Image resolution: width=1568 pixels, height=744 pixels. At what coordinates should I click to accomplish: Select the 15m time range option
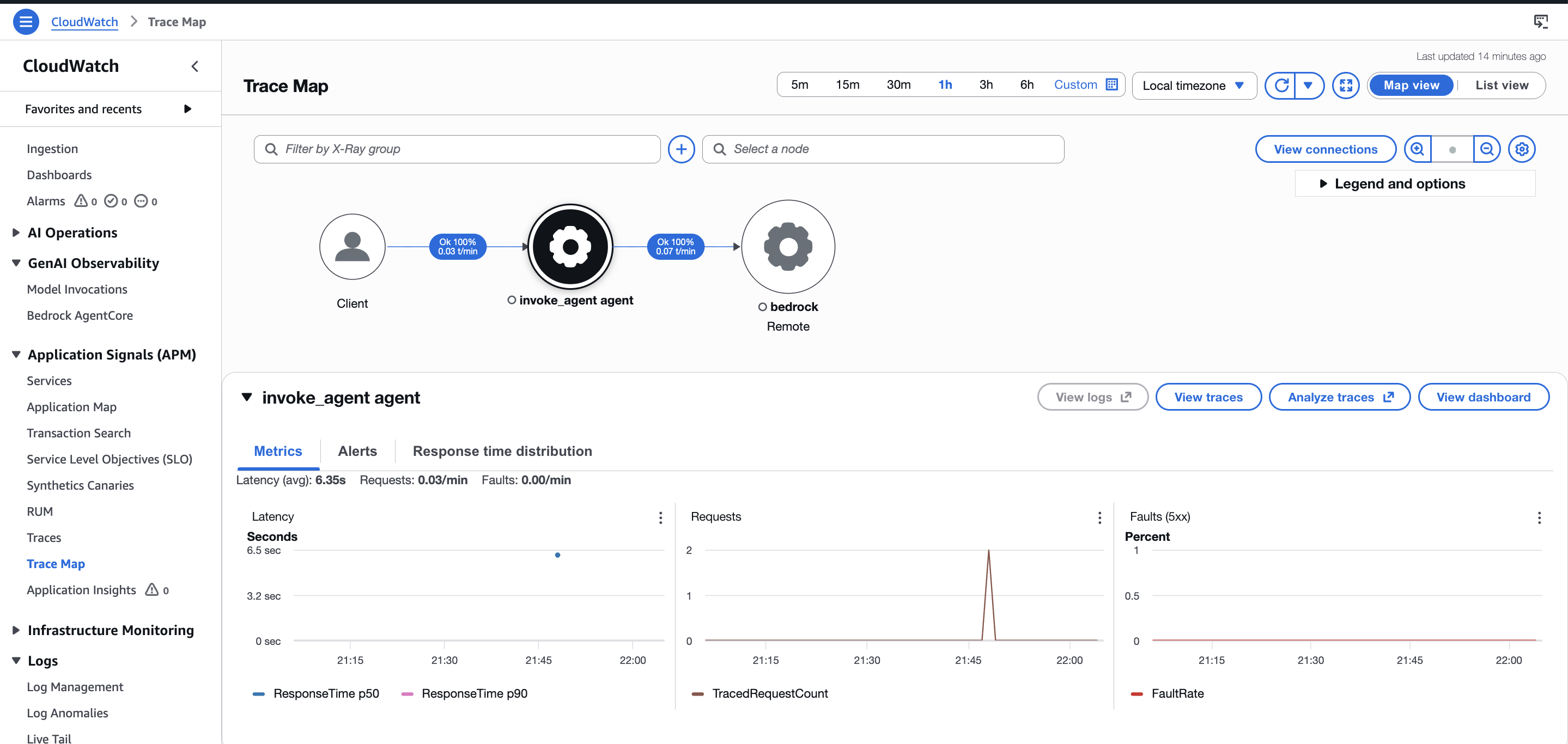(x=847, y=84)
